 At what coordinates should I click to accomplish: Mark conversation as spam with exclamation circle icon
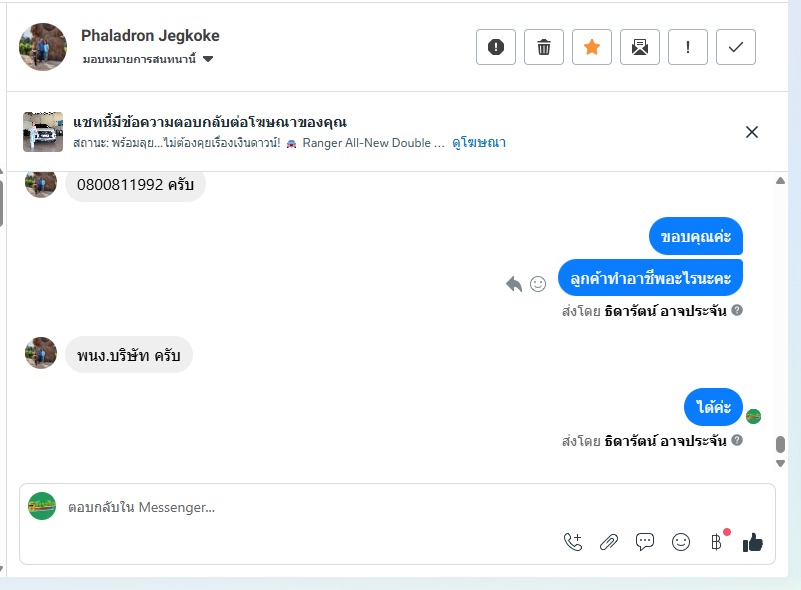click(496, 47)
